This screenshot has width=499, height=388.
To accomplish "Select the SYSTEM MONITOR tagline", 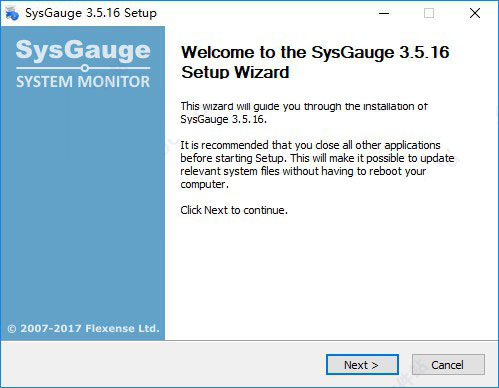I will [83, 82].
